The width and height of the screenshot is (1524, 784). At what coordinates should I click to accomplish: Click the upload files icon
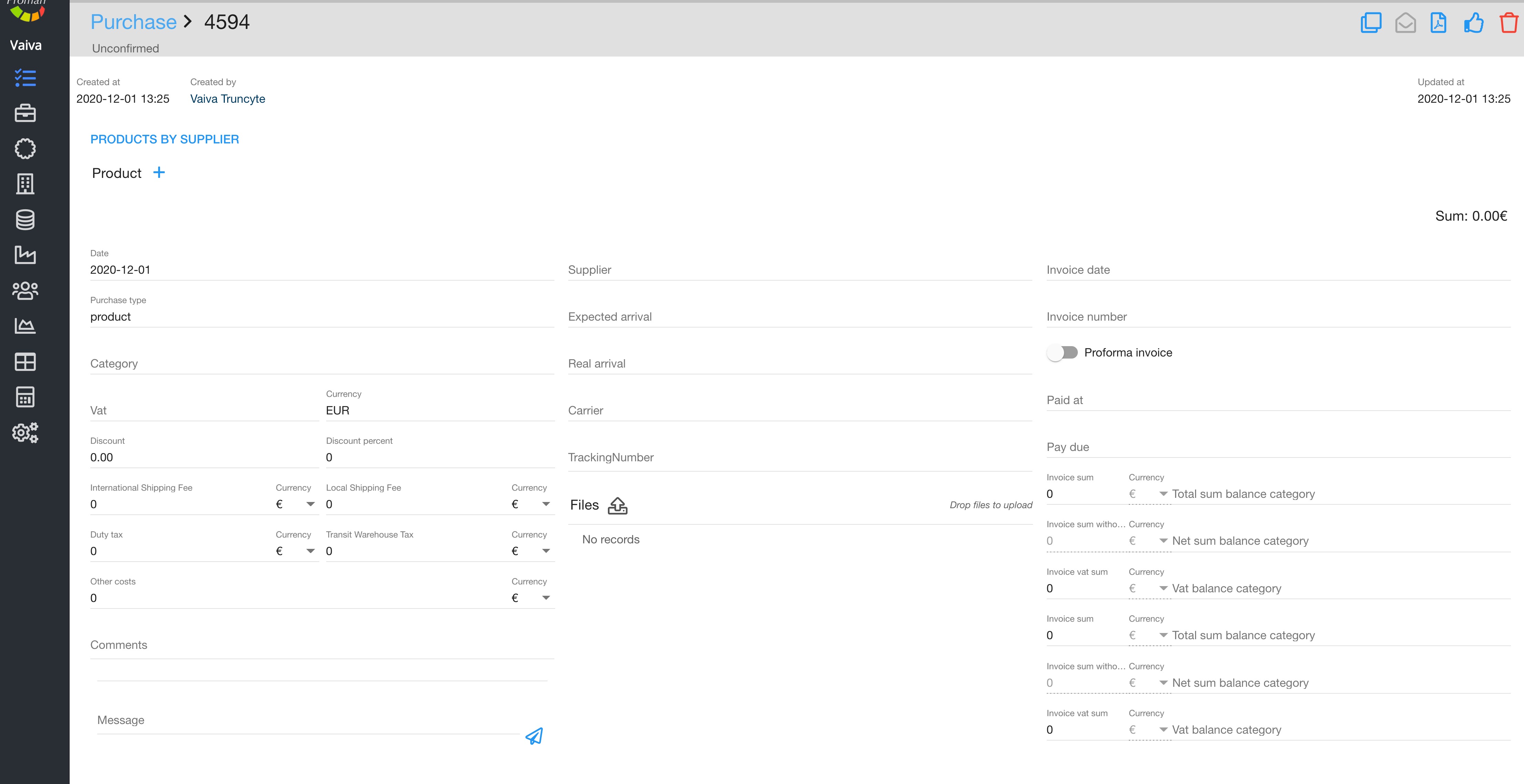[x=617, y=505]
